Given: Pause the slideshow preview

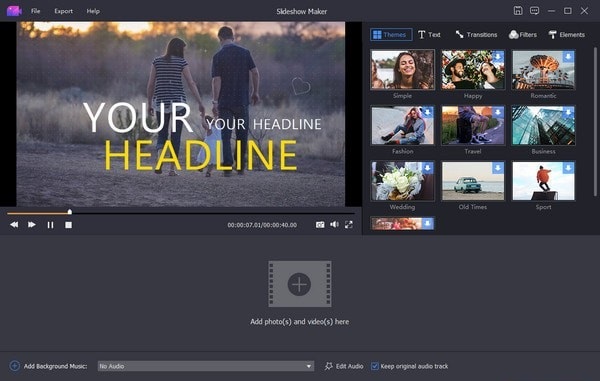Looking at the screenshot, I should click(x=50, y=225).
